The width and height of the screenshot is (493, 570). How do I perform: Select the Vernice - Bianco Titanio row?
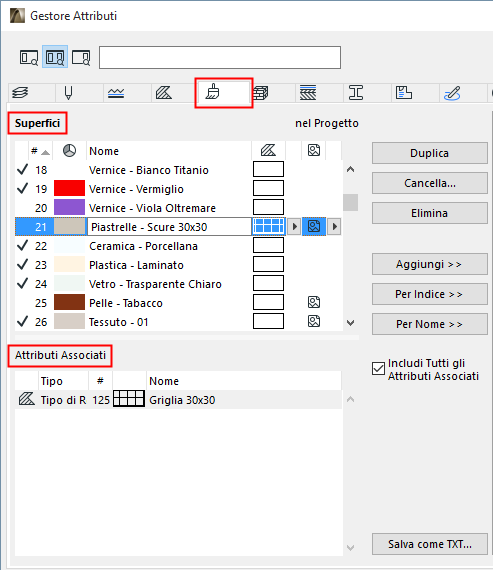179,170
